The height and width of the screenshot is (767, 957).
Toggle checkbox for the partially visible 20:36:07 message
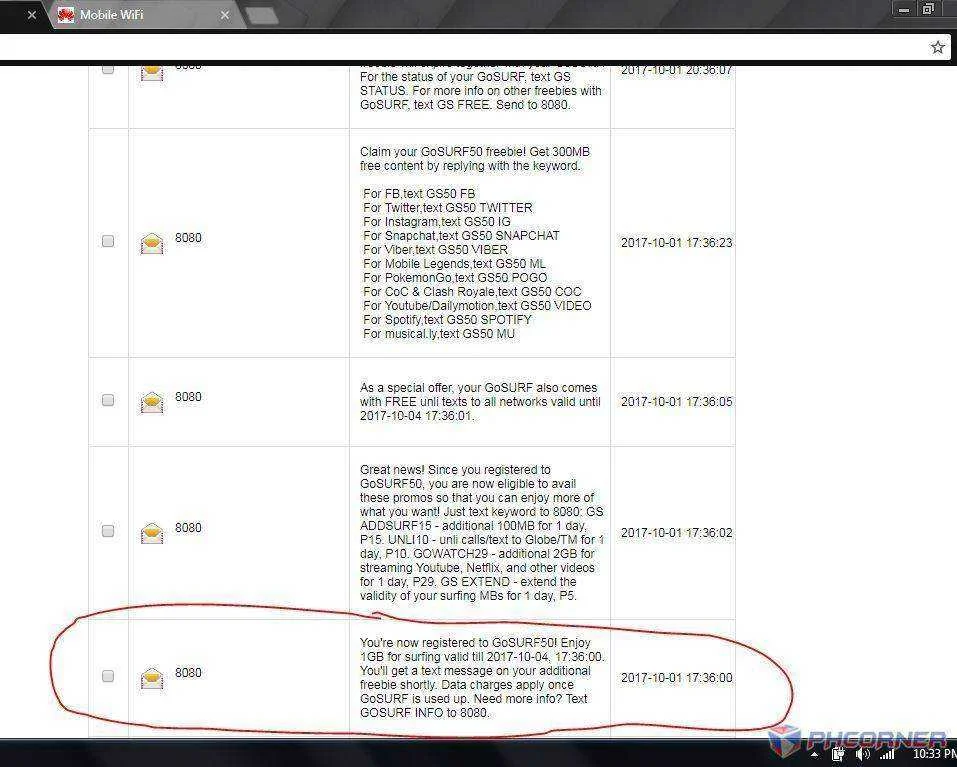[x=108, y=69]
